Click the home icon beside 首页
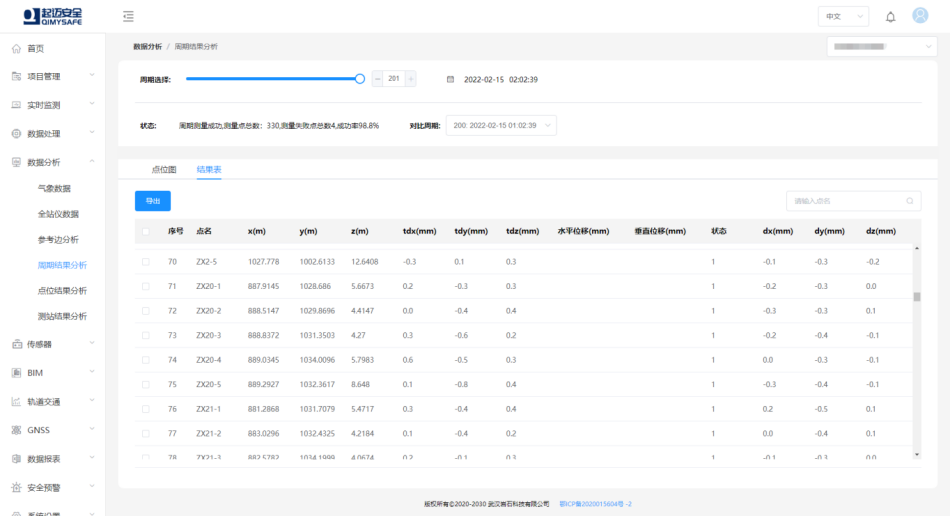Screen dimensions: 950x516 click(16, 48)
